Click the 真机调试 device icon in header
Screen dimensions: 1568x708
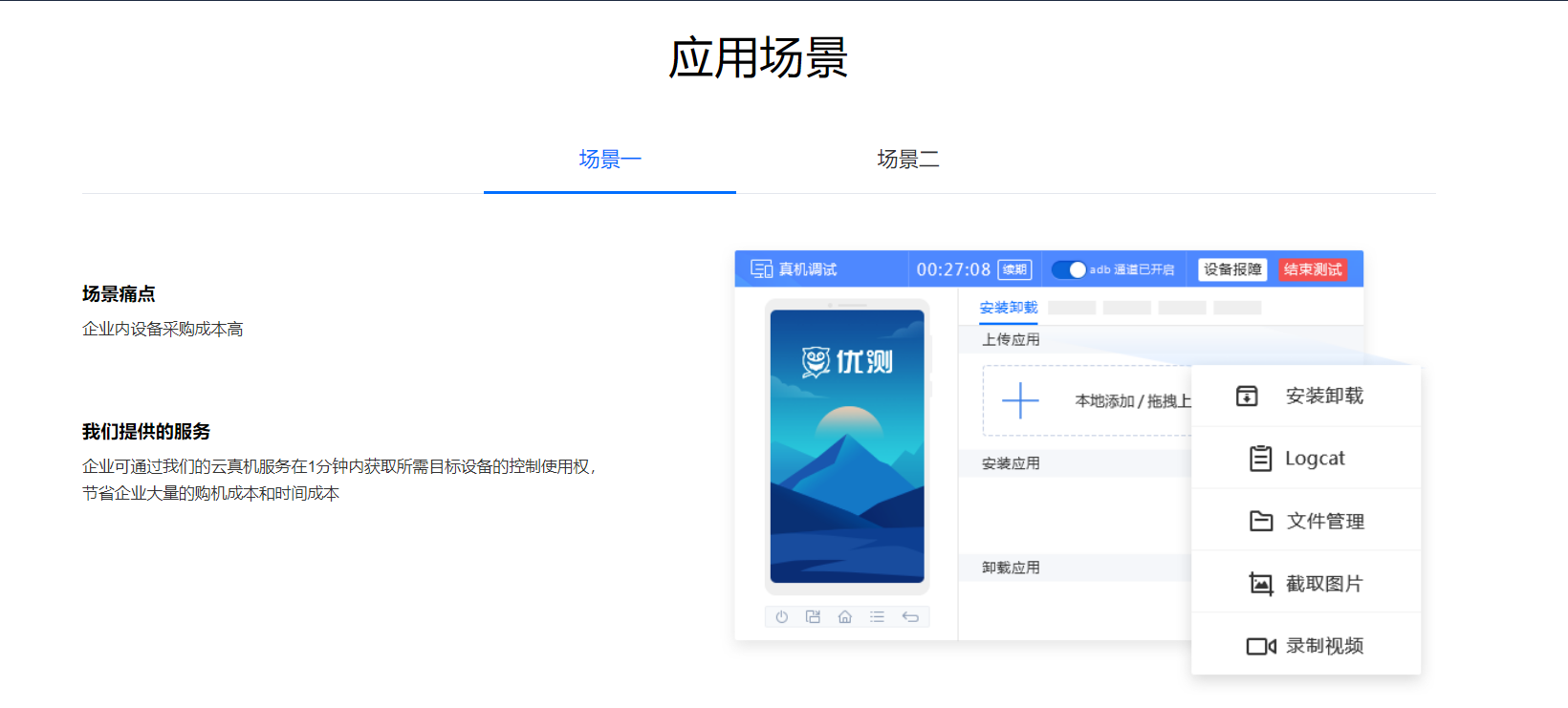pos(762,269)
